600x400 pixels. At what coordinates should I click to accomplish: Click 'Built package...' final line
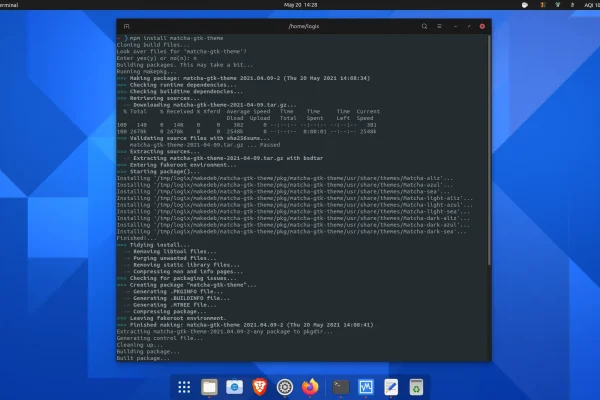[x=143, y=358]
